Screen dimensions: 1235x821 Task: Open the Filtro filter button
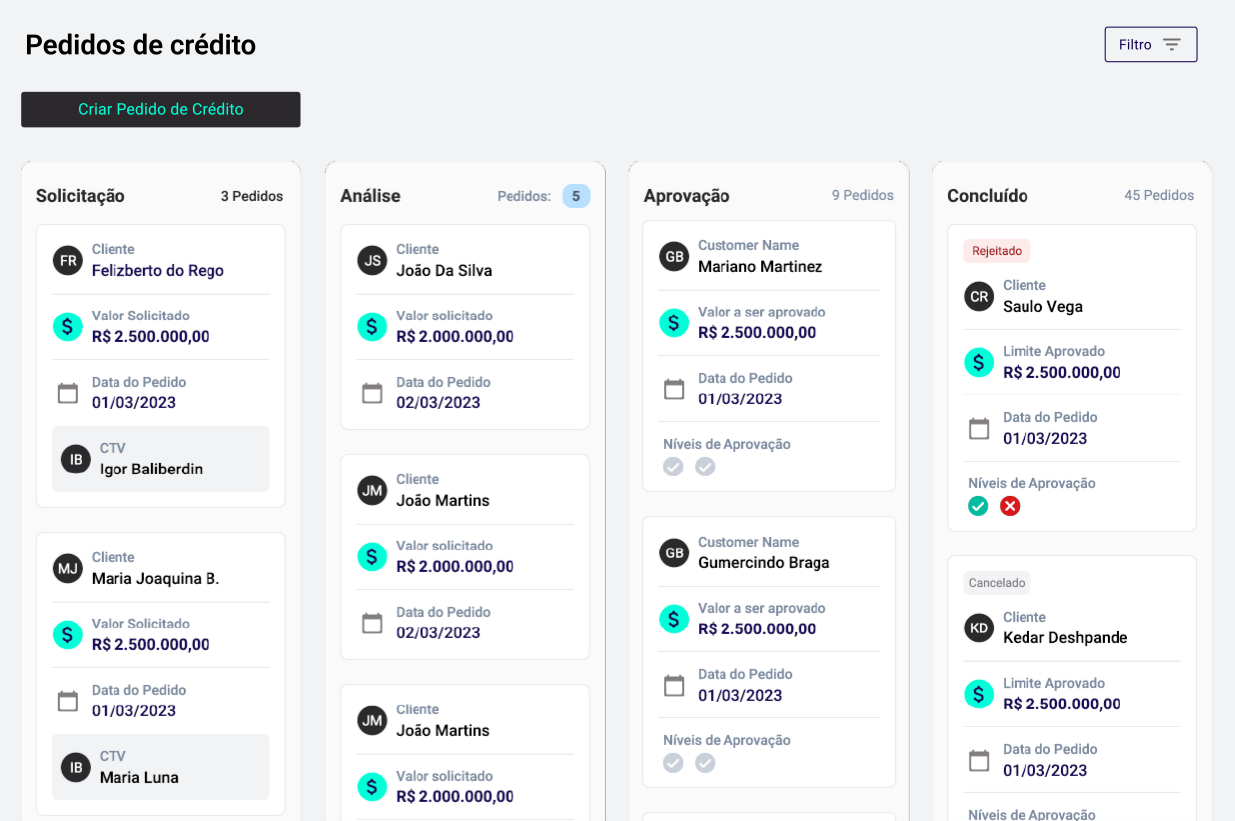point(1150,44)
